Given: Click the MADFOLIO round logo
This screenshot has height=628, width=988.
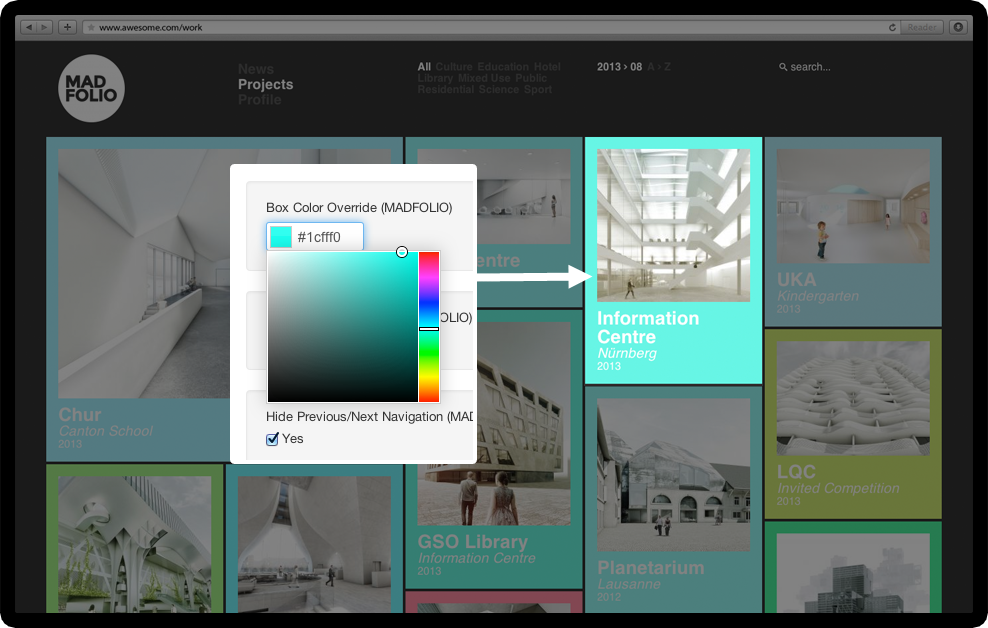Looking at the screenshot, I should 91,88.
